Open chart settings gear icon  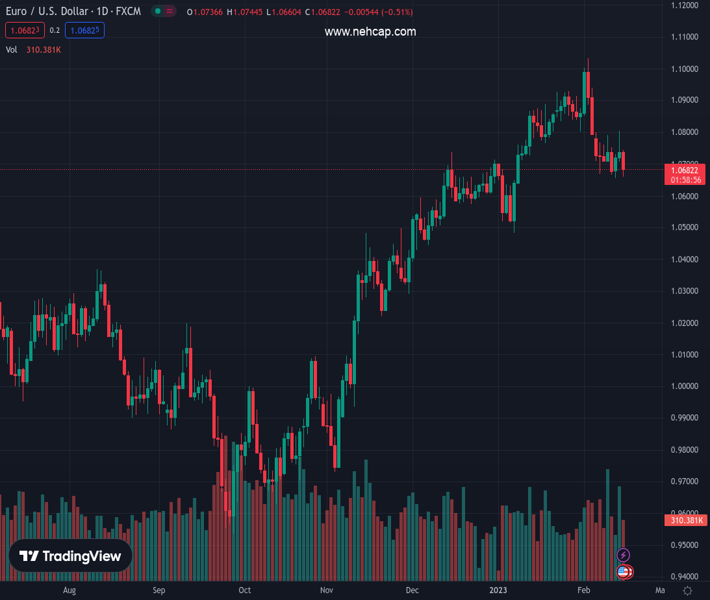click(687, 590)
